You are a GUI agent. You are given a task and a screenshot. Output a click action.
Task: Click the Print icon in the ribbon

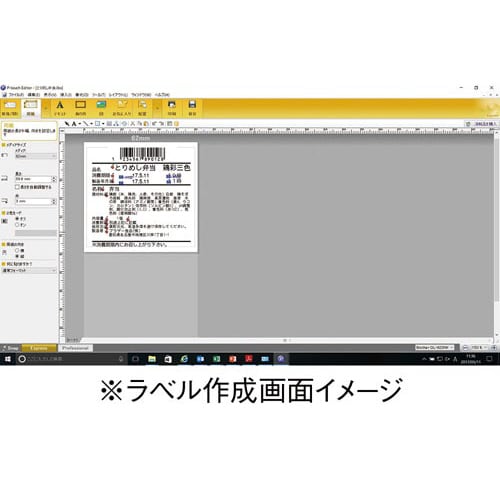pyautogui.click(x=172, y=108)
